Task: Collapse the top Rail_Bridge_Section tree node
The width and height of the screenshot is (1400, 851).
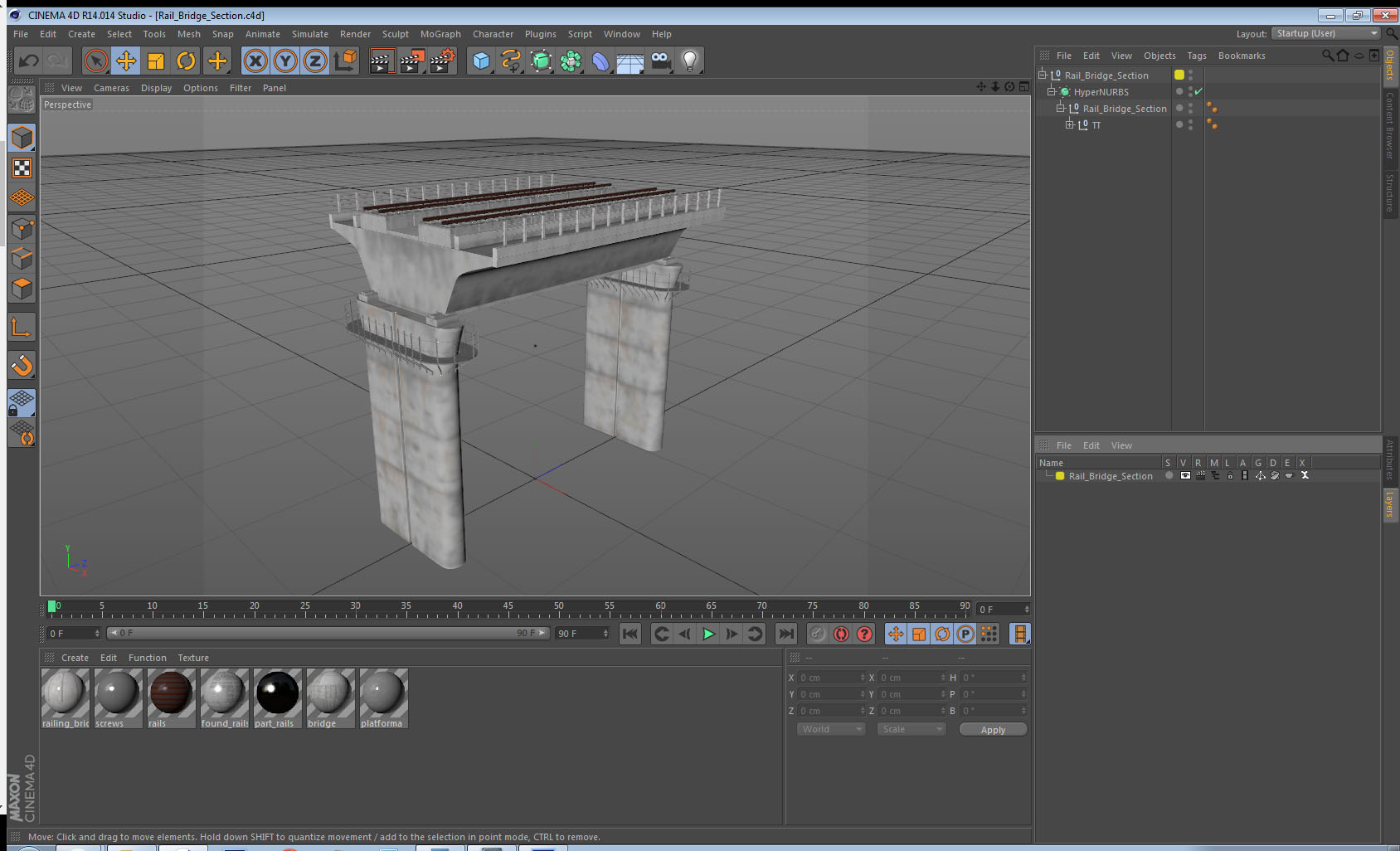Action: [1043, 75]
